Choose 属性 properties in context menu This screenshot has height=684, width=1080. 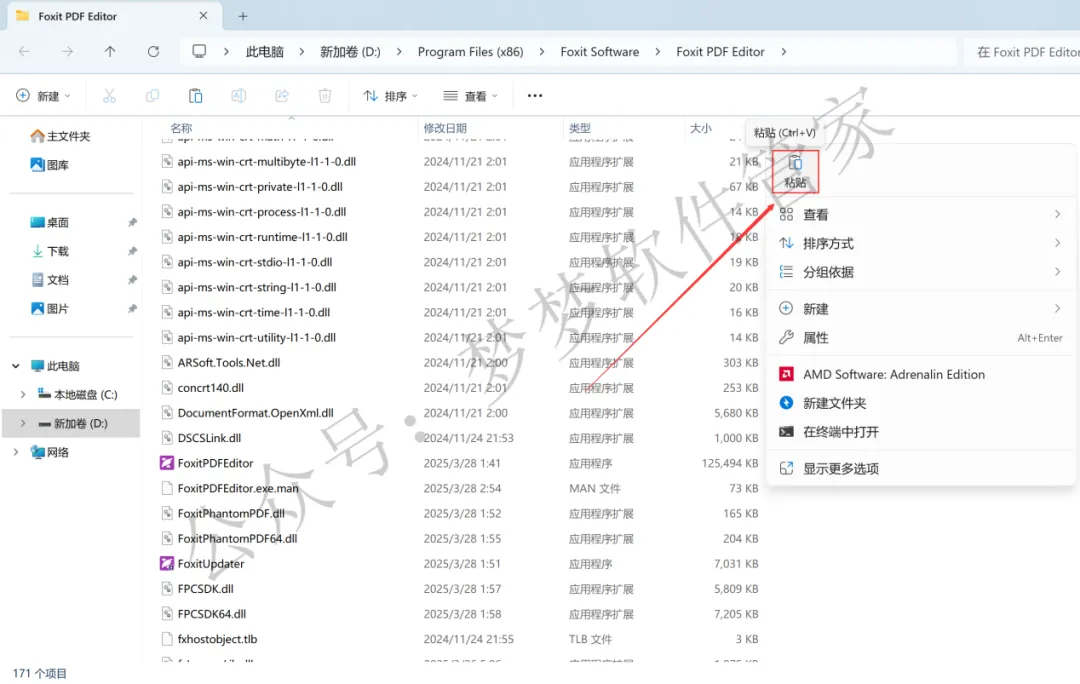[921, 338]
